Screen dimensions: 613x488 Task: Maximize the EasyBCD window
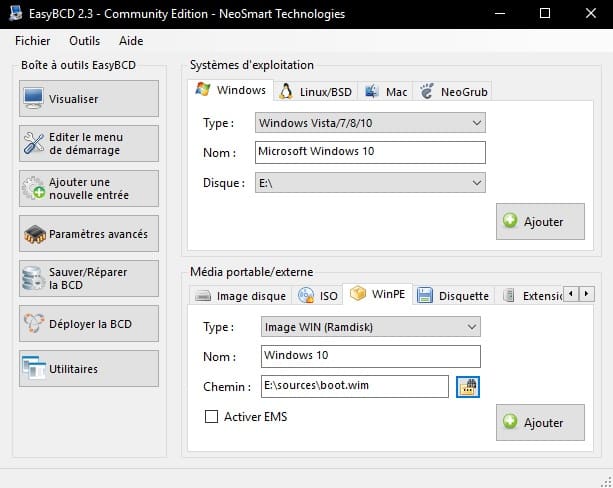(545, 13)
